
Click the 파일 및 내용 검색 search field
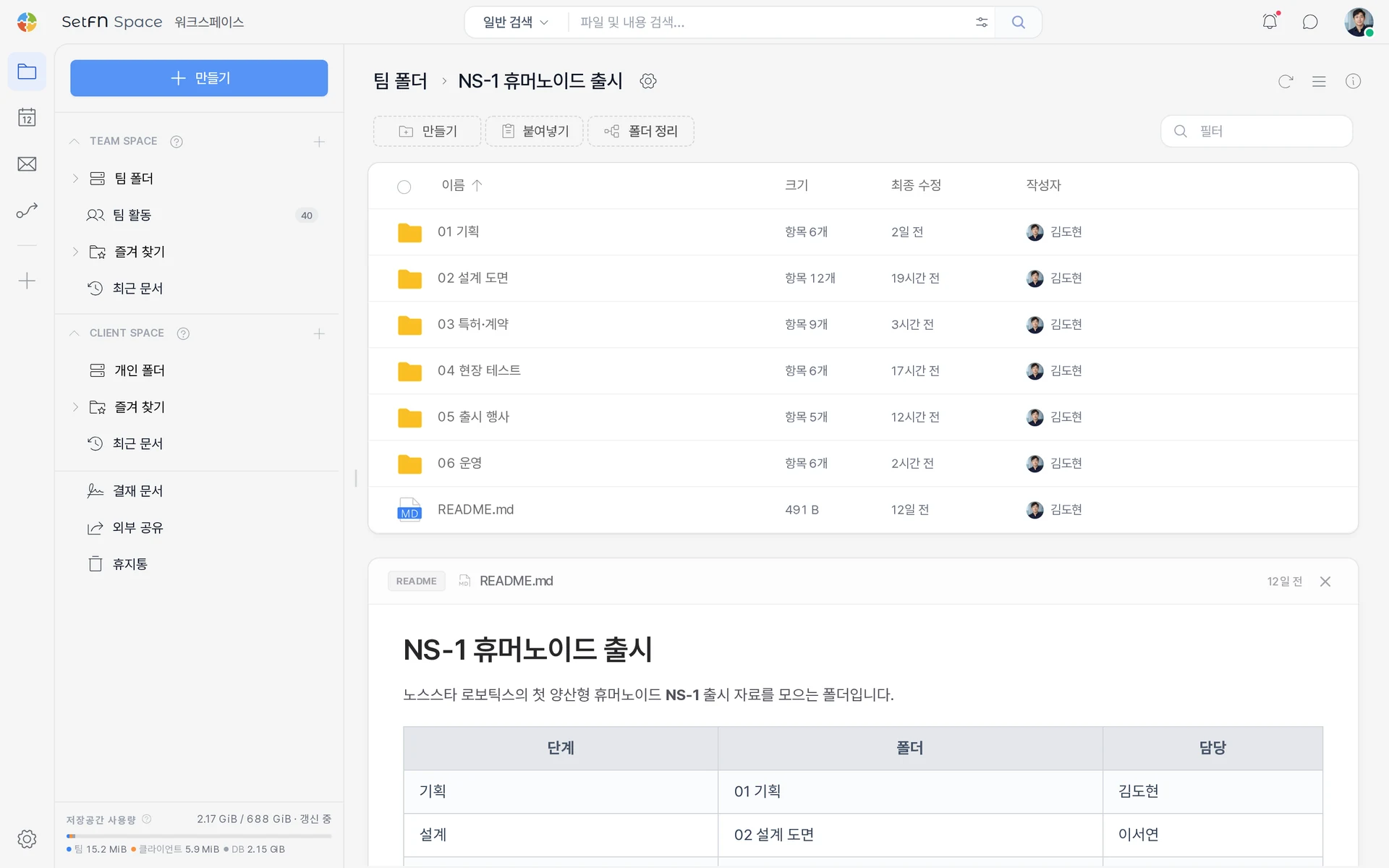770,22
